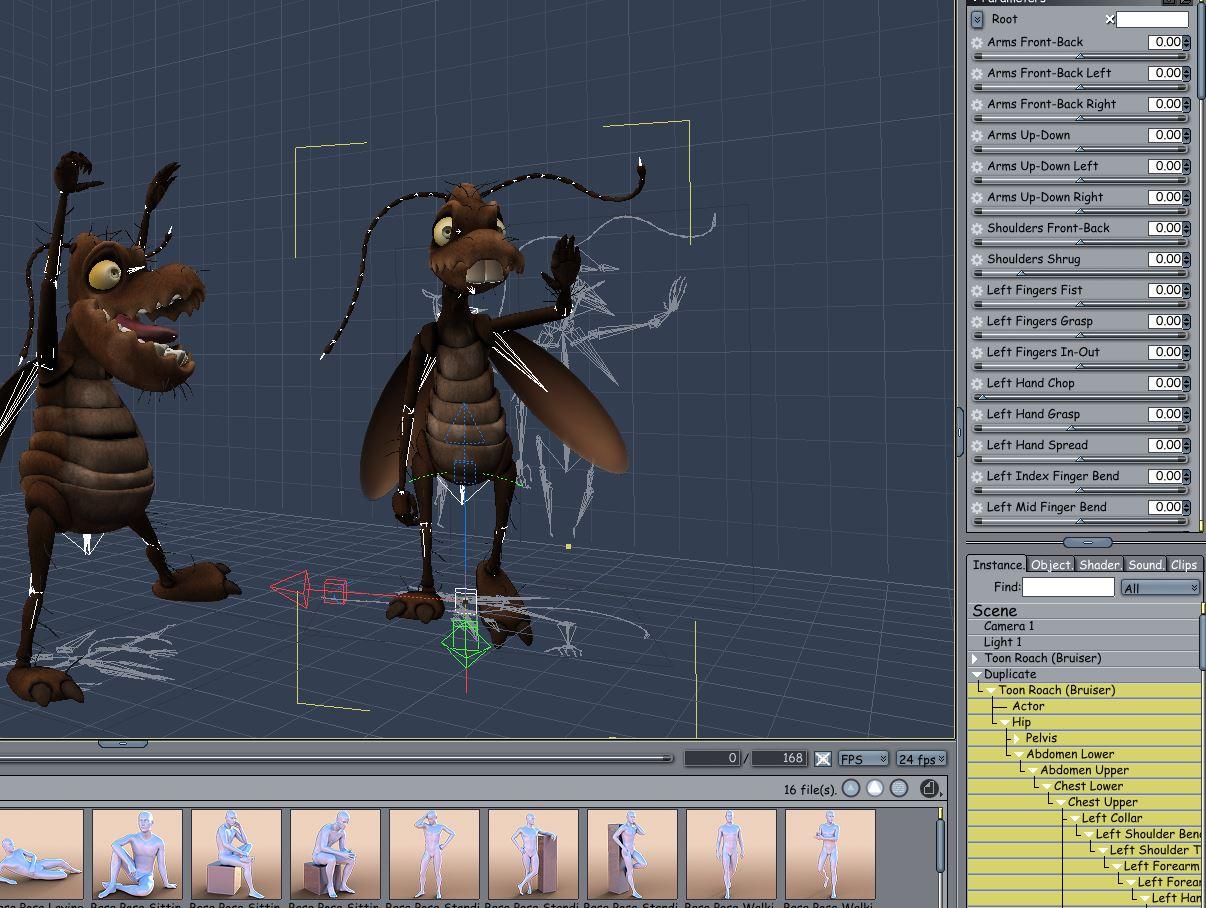Clear the Root parameter filter with the X
This screenshot has width=1206, height=908.
coord(1109,19)
